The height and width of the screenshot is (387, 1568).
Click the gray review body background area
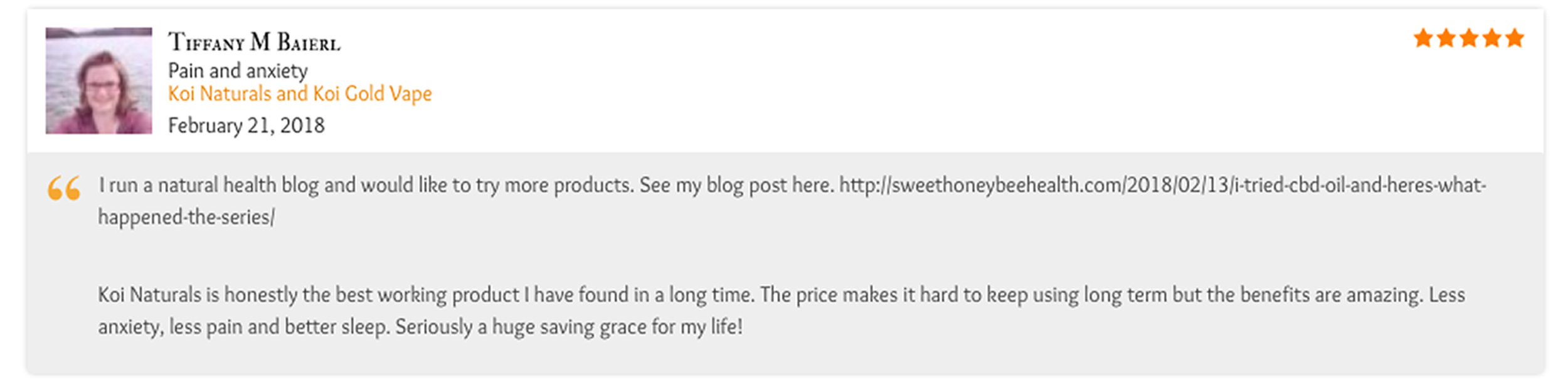coord(785,263)
